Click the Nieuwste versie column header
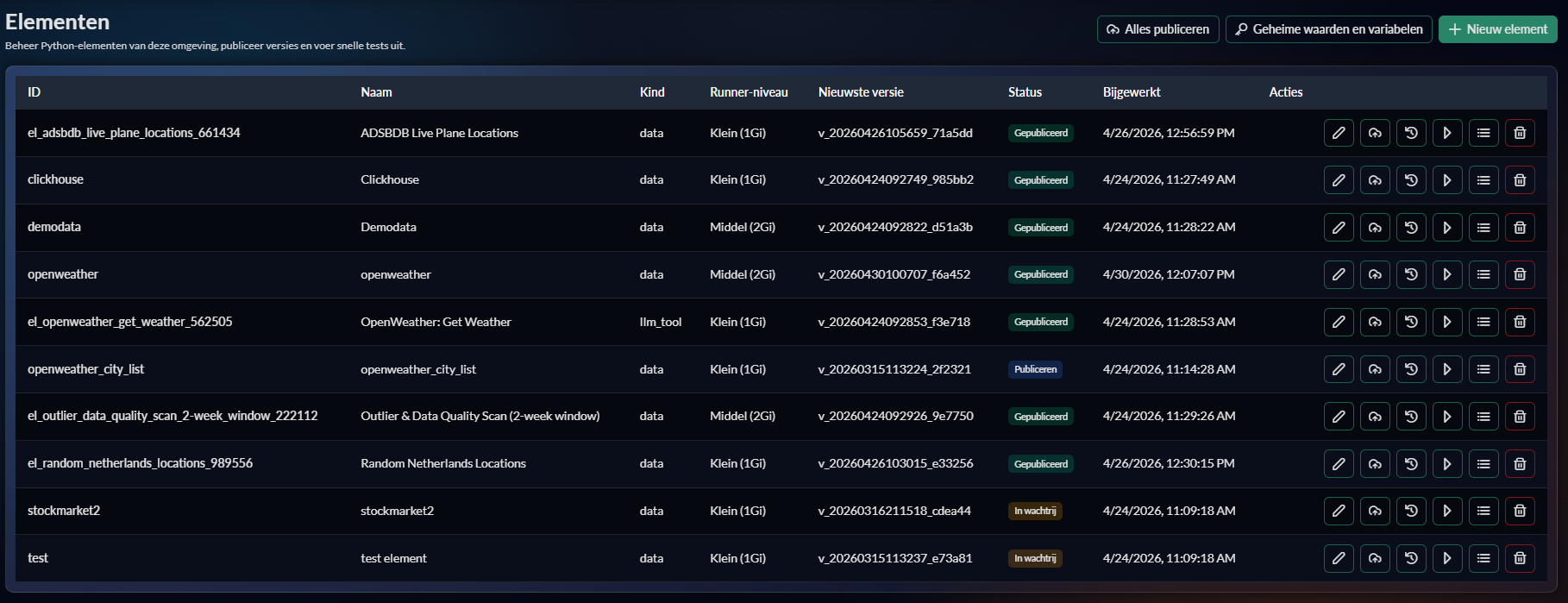 click(x=861, y=92)
